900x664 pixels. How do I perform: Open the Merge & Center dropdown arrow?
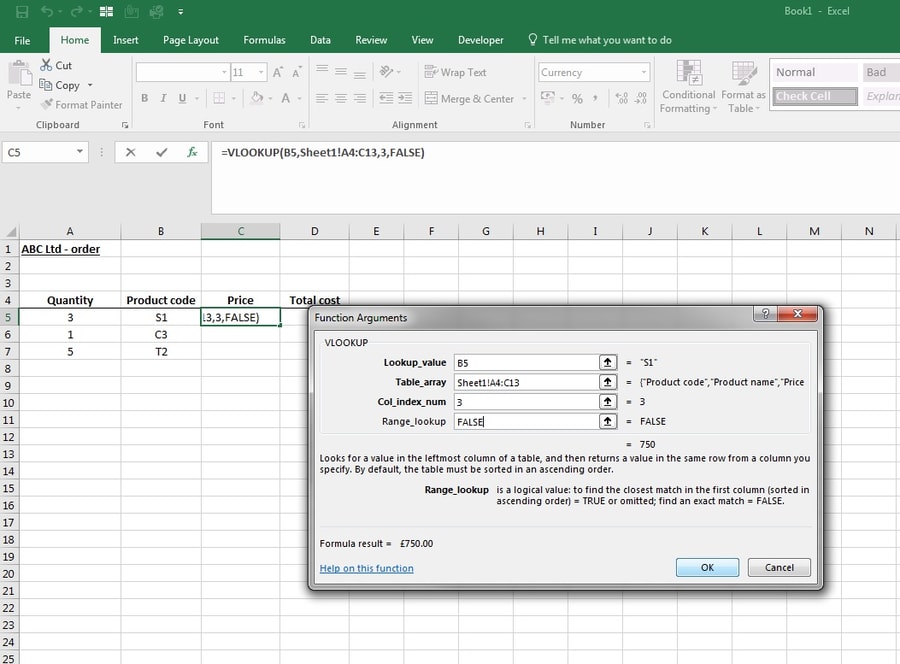coord(524,99)
